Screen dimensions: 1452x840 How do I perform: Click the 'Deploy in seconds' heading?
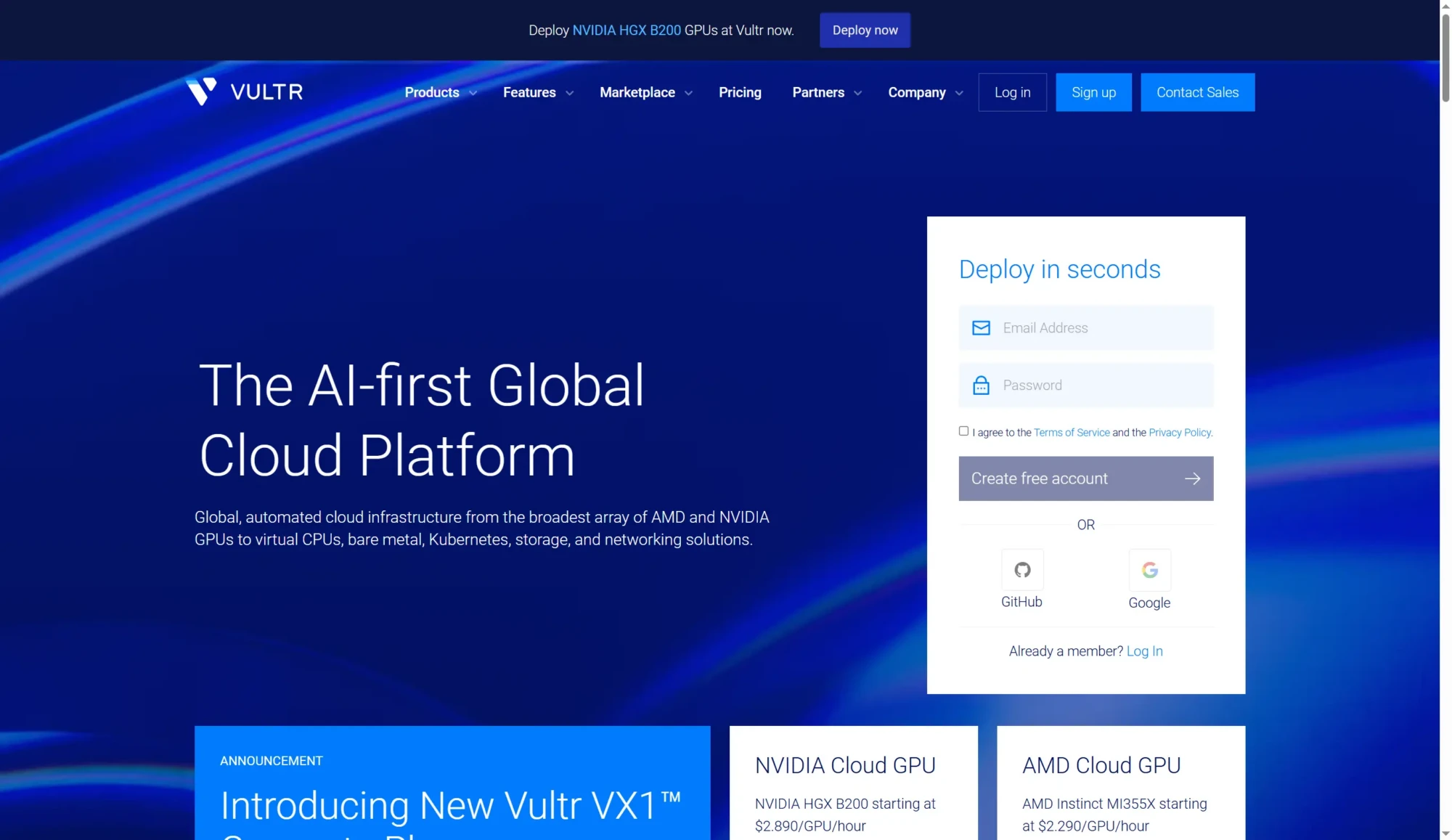(1059, 269)
